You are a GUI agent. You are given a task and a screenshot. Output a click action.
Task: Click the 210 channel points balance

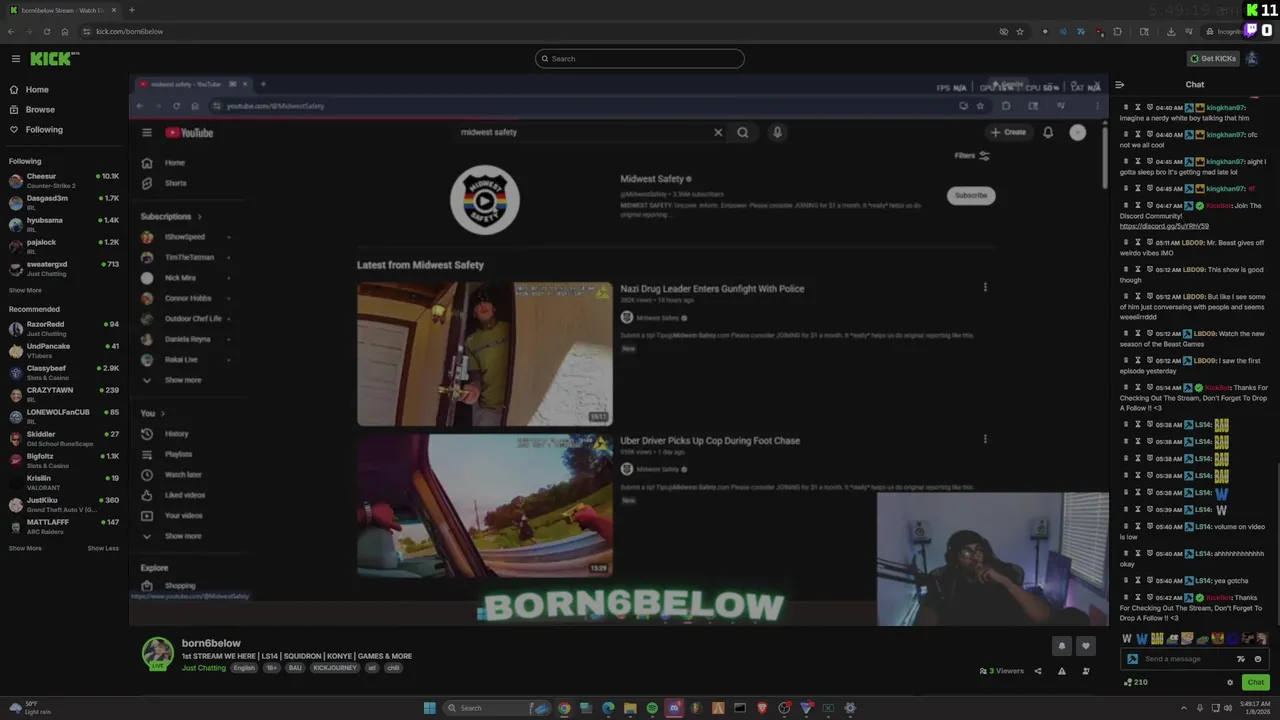click(x=1136, y=683)
